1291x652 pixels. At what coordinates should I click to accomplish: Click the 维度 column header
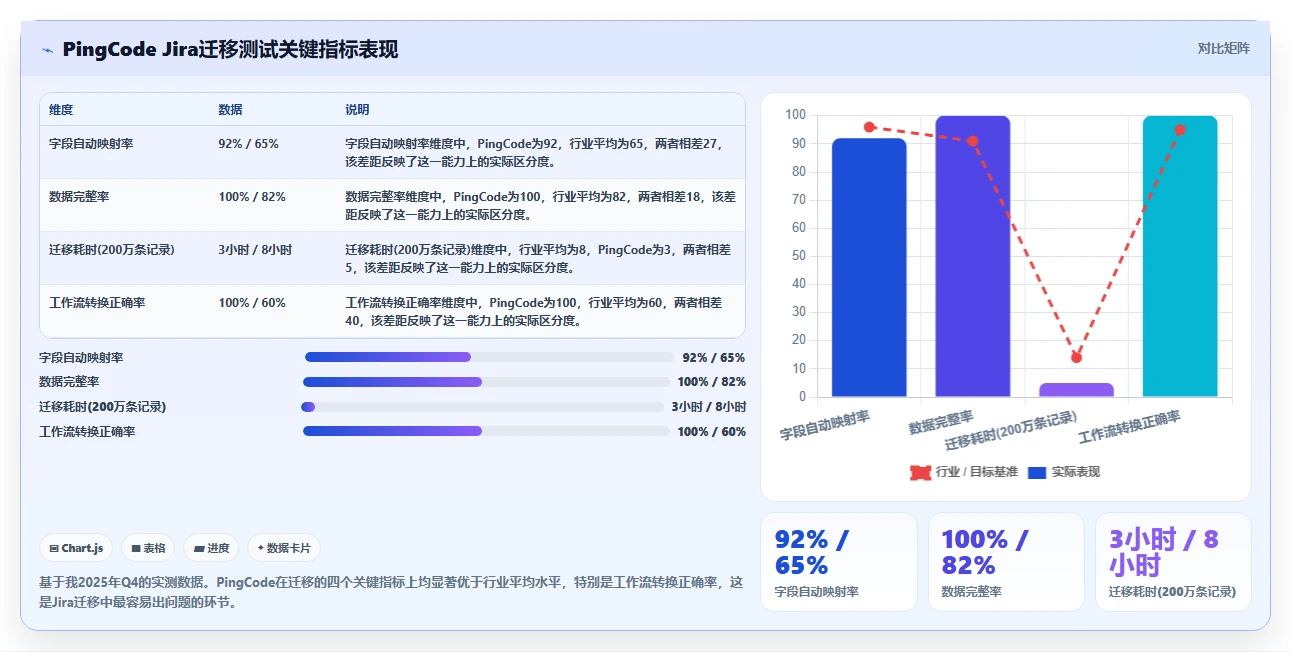61,110
